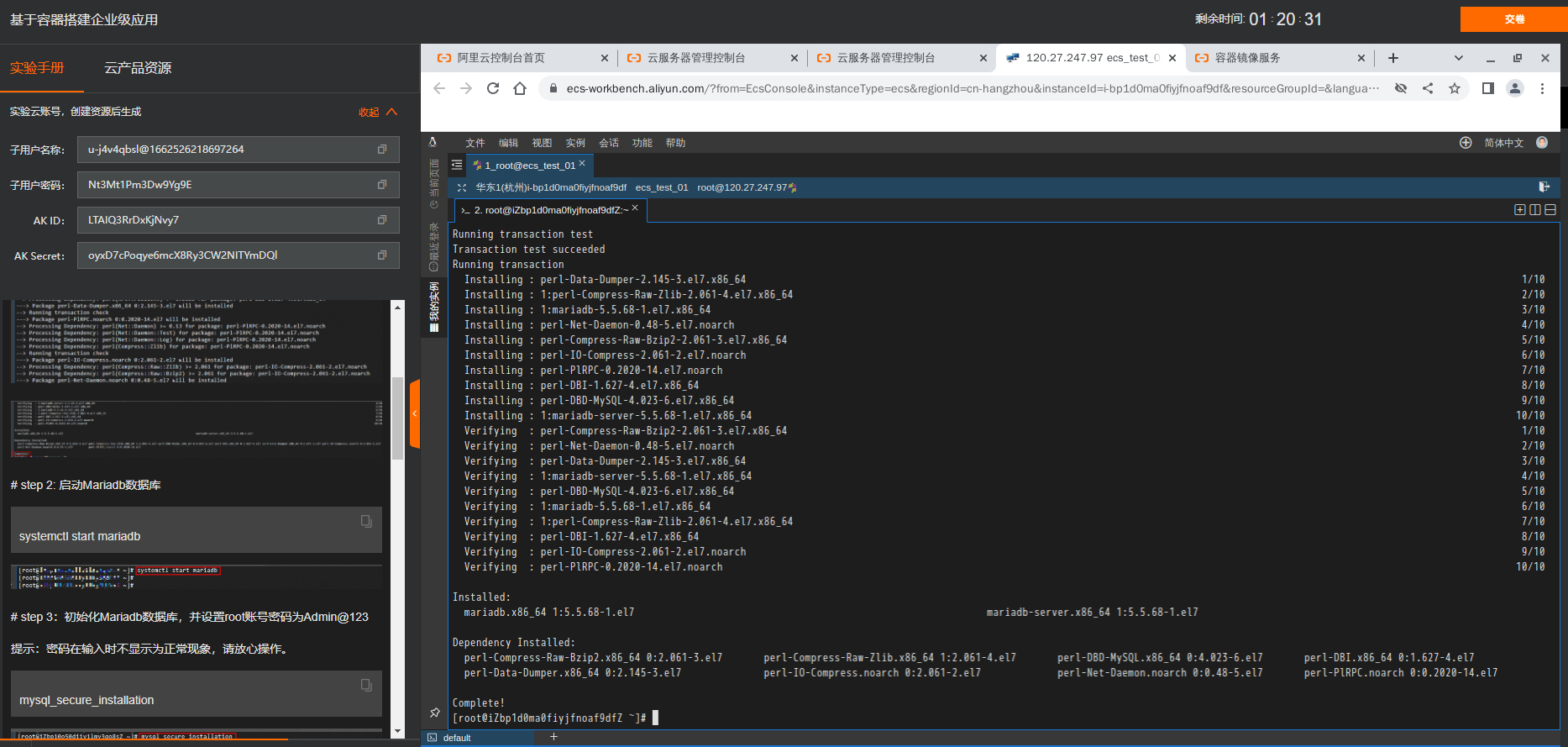Open the language selector 简体中文
1568x747 pixels.
coord(1503,143)
